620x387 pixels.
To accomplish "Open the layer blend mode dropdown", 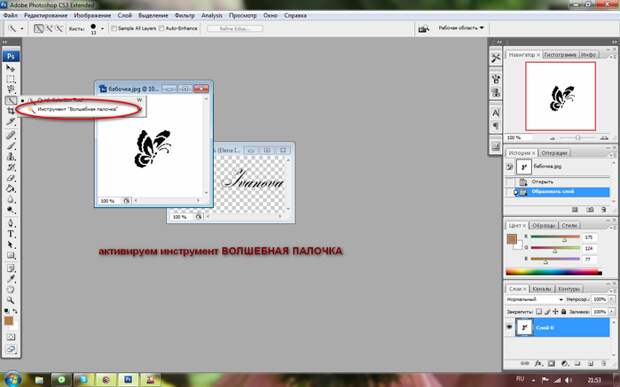I will (535, 300).
